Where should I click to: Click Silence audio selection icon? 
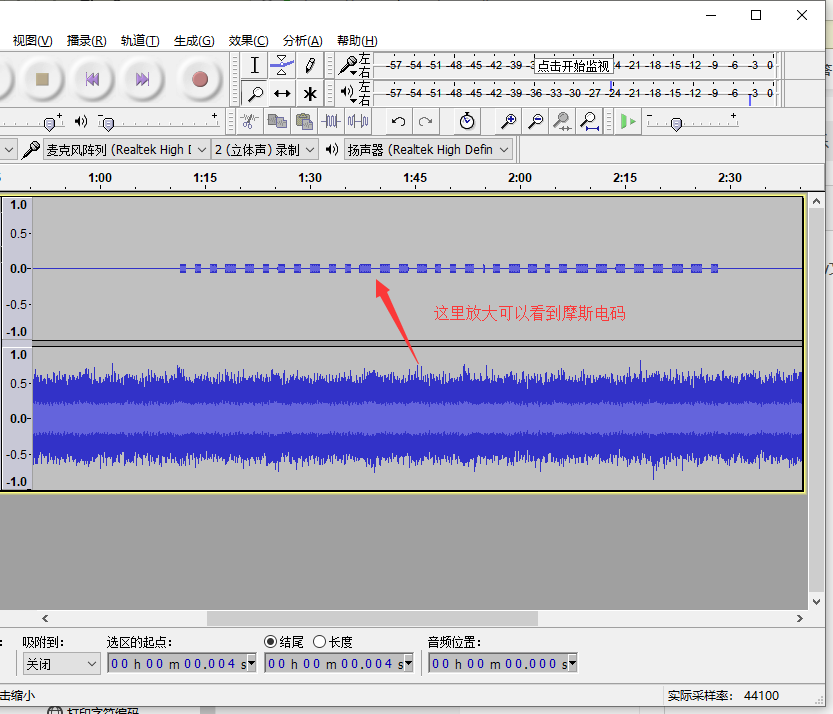pos(358,122)
